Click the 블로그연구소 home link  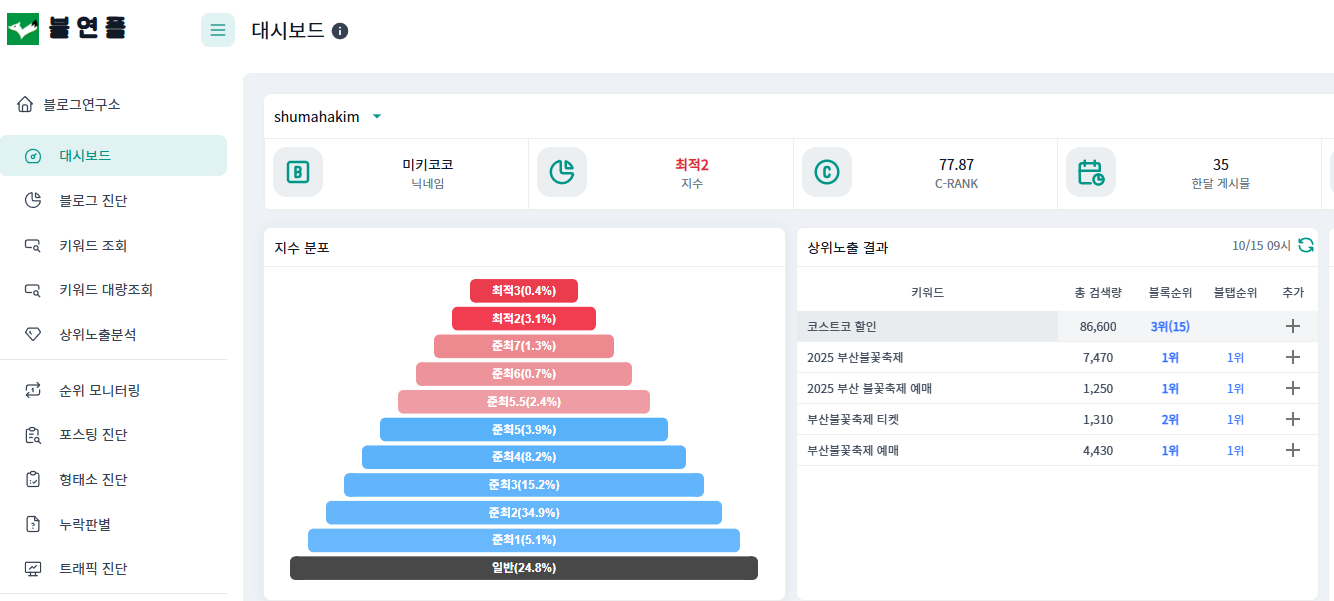pyautogui.click(x=81, y=104)
